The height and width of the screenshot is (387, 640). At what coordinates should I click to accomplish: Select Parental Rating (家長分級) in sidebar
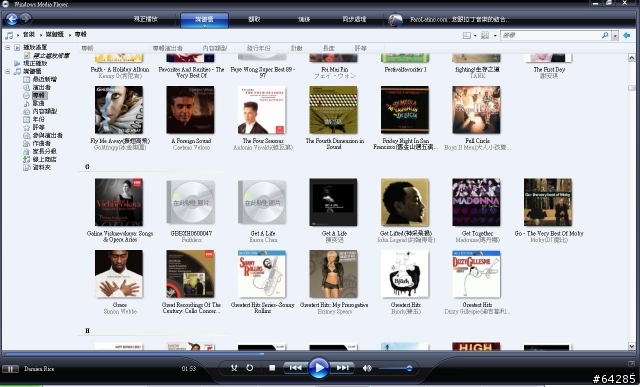(x=40, y=151)
